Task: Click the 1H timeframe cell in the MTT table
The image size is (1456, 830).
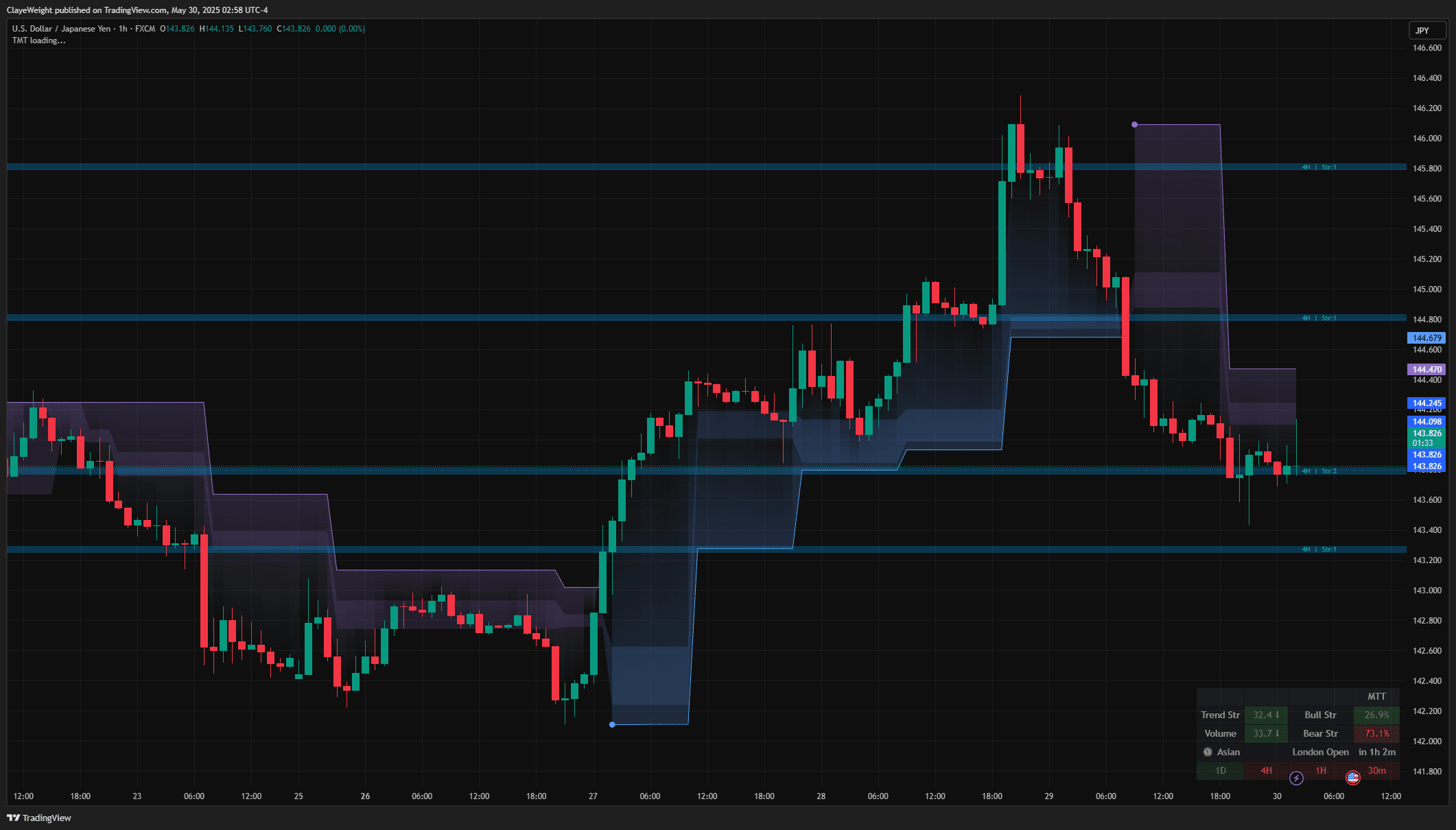Action: click(x=1321, y=770)
